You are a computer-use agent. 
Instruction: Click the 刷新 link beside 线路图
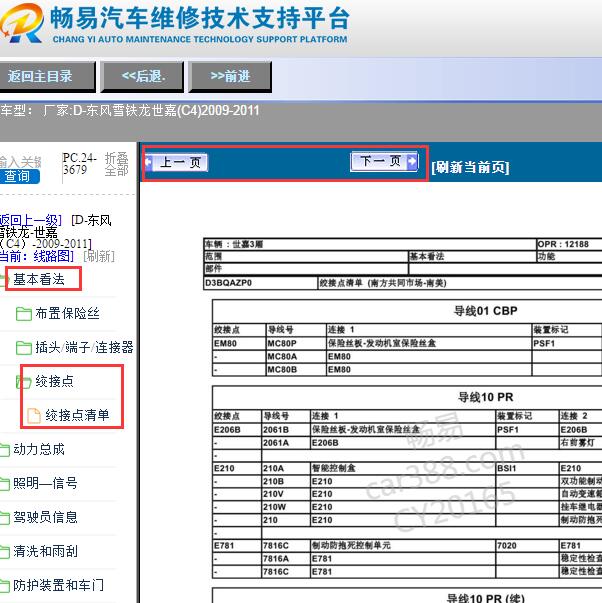point(99,256)
